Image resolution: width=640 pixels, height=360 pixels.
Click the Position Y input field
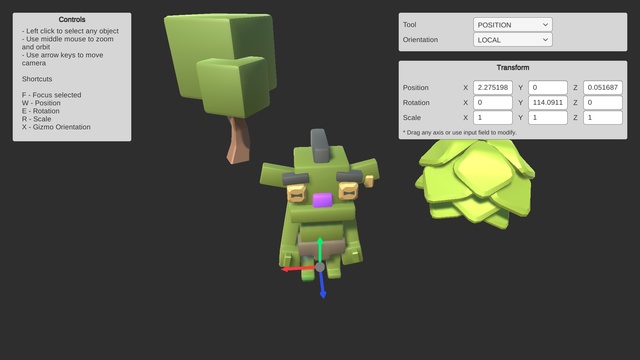548,87
